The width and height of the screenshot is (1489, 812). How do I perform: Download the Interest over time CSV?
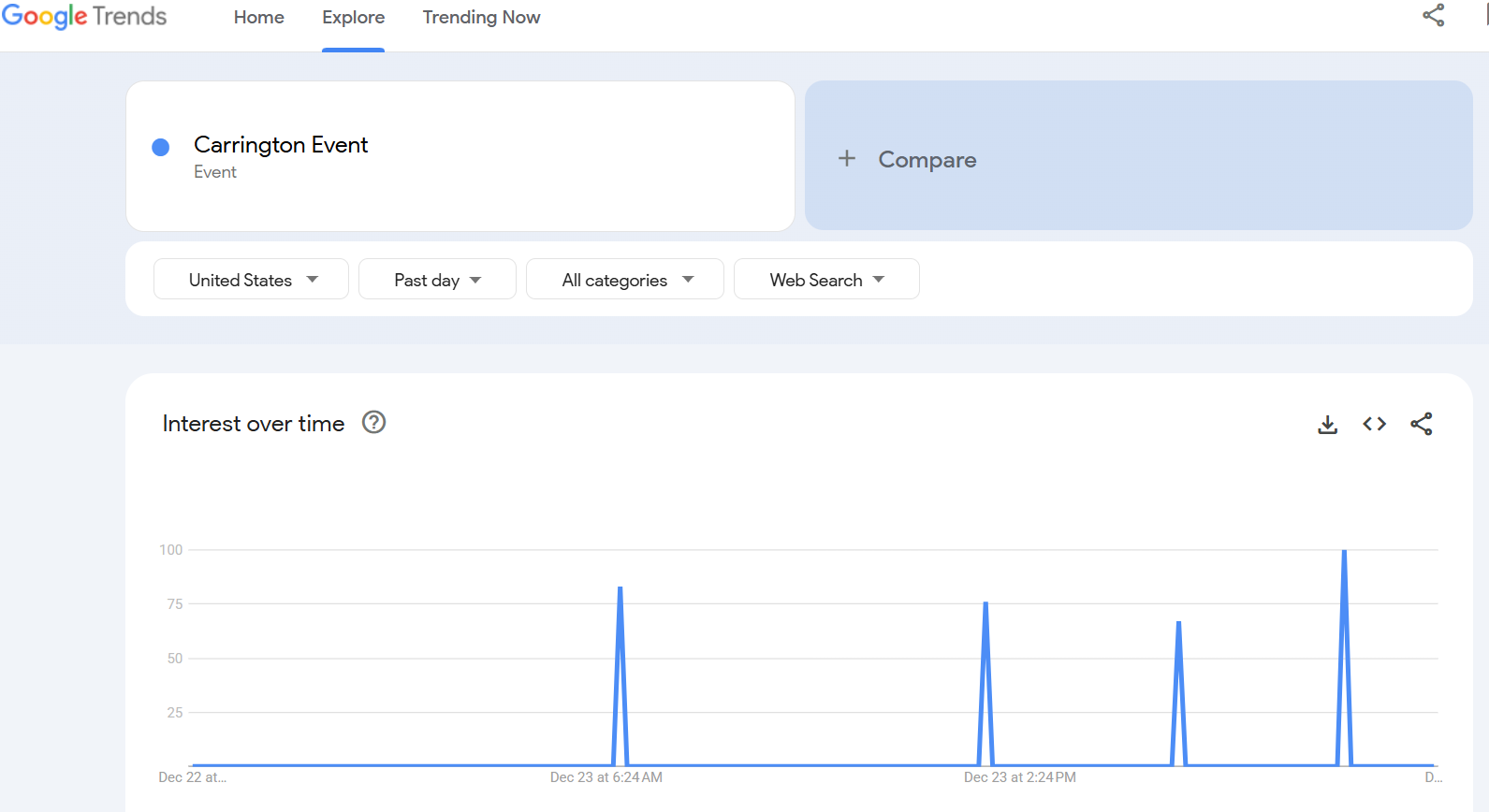point(1327,425)
